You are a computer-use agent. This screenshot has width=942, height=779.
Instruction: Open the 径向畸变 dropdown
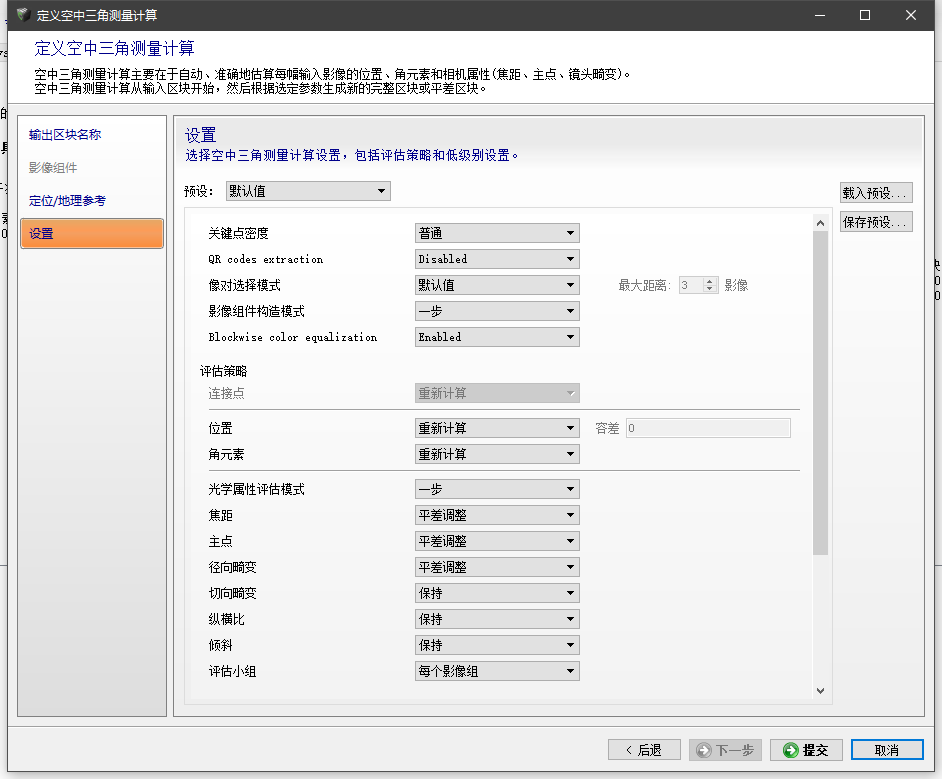(x=497, y=567)
